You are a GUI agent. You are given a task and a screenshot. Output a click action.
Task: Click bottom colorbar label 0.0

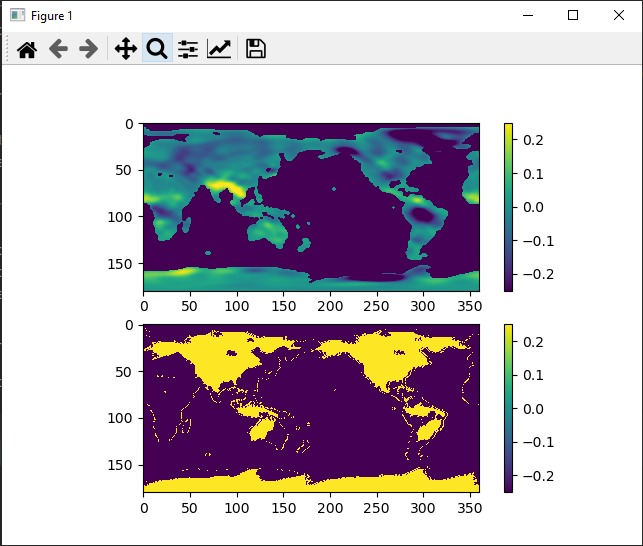(x=533, y=409)
